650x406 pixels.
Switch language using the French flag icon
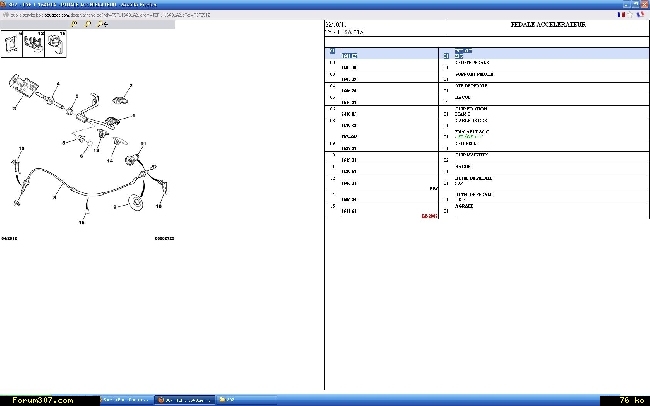pos(621,15)
